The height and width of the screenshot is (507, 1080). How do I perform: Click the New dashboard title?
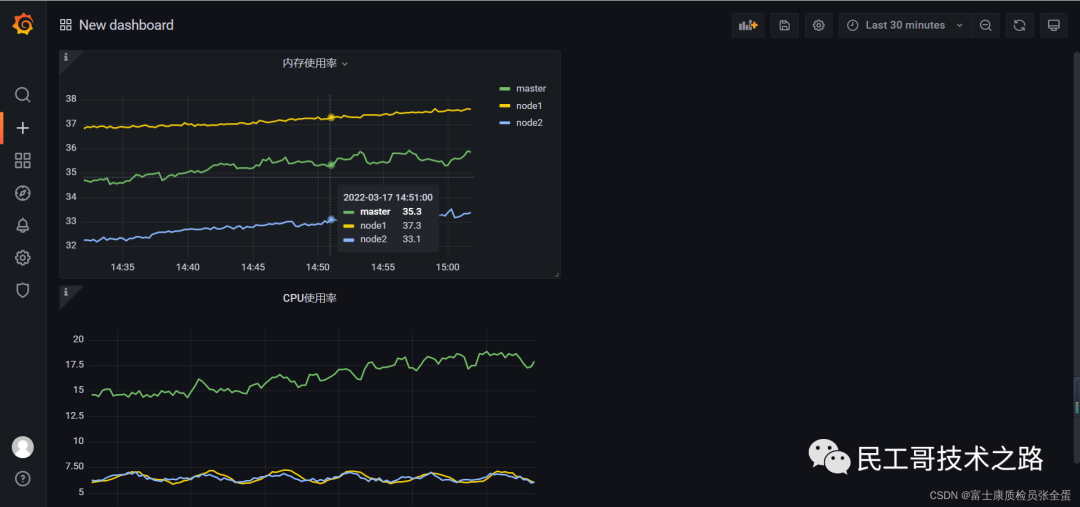tap(126, 25)
